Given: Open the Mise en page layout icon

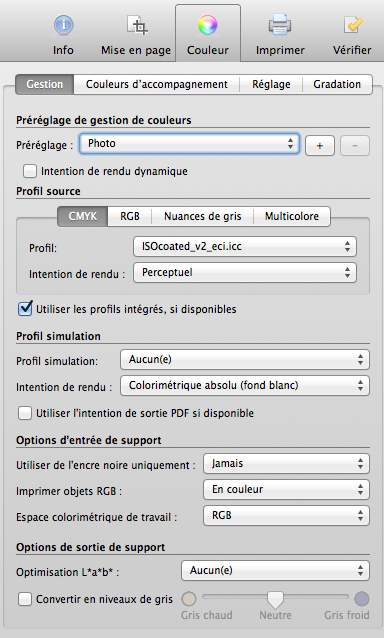Looking at the screenshot, I should pyautogui.click(x=137, y=25).
